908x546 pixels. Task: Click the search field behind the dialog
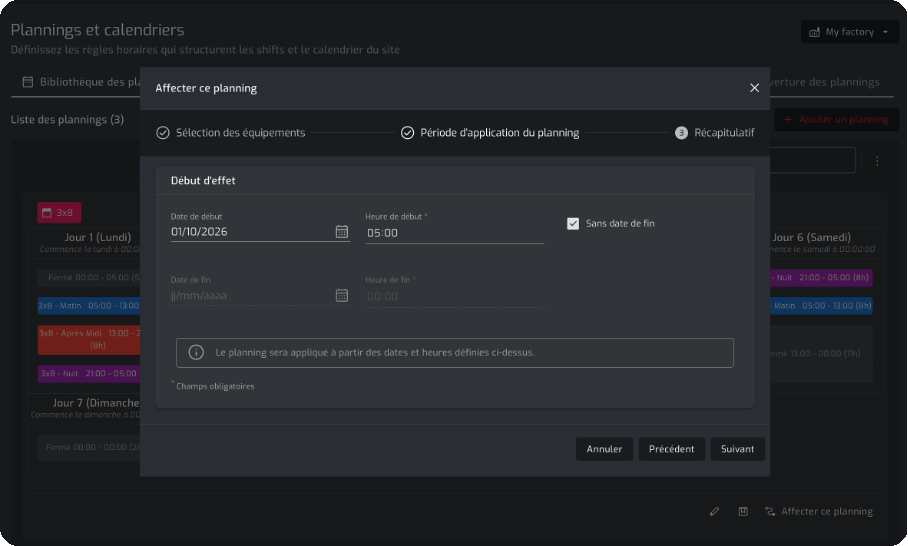[x=812, y=160]
